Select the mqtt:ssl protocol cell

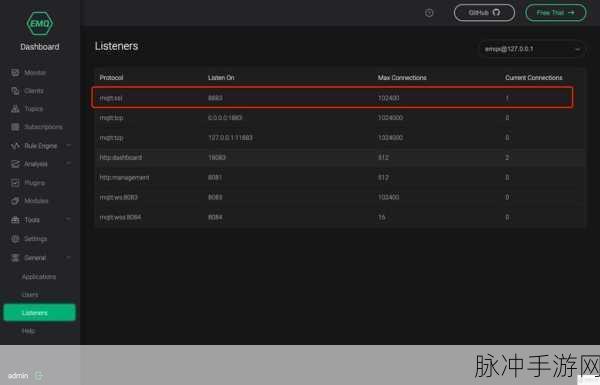click(111, 98)
